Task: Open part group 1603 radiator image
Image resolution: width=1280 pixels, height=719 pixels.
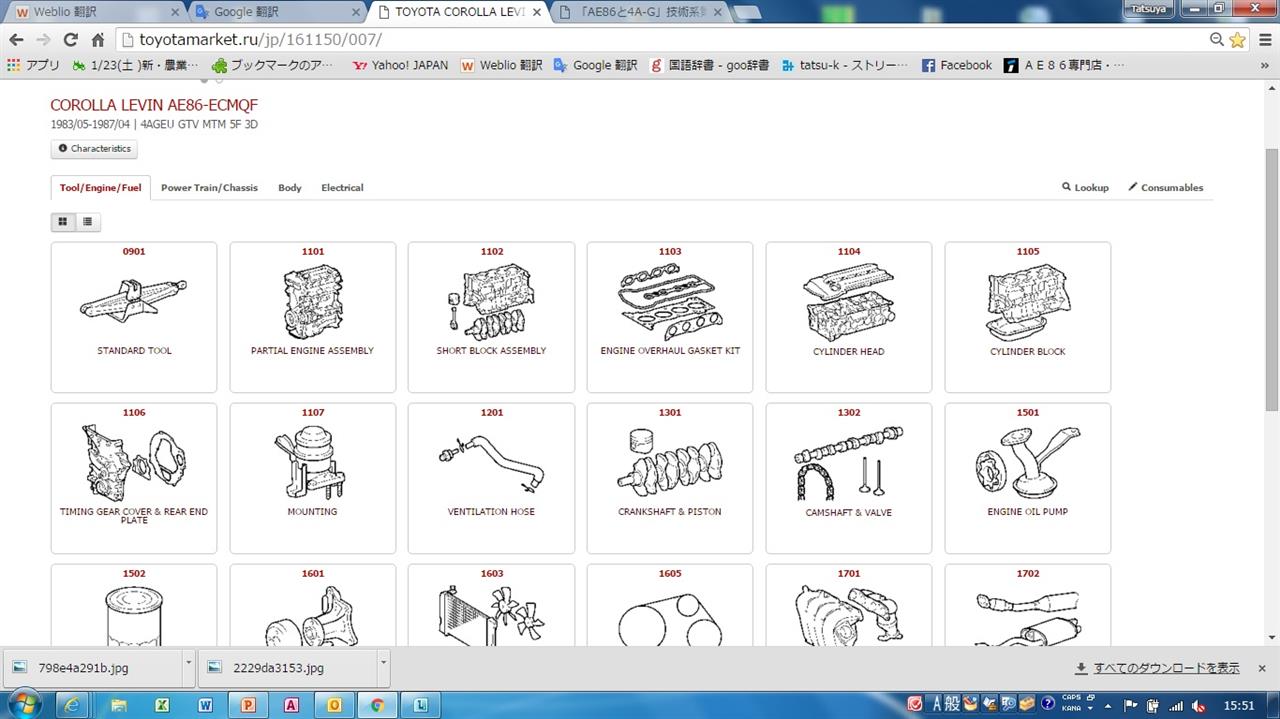Action: [491, 615]
